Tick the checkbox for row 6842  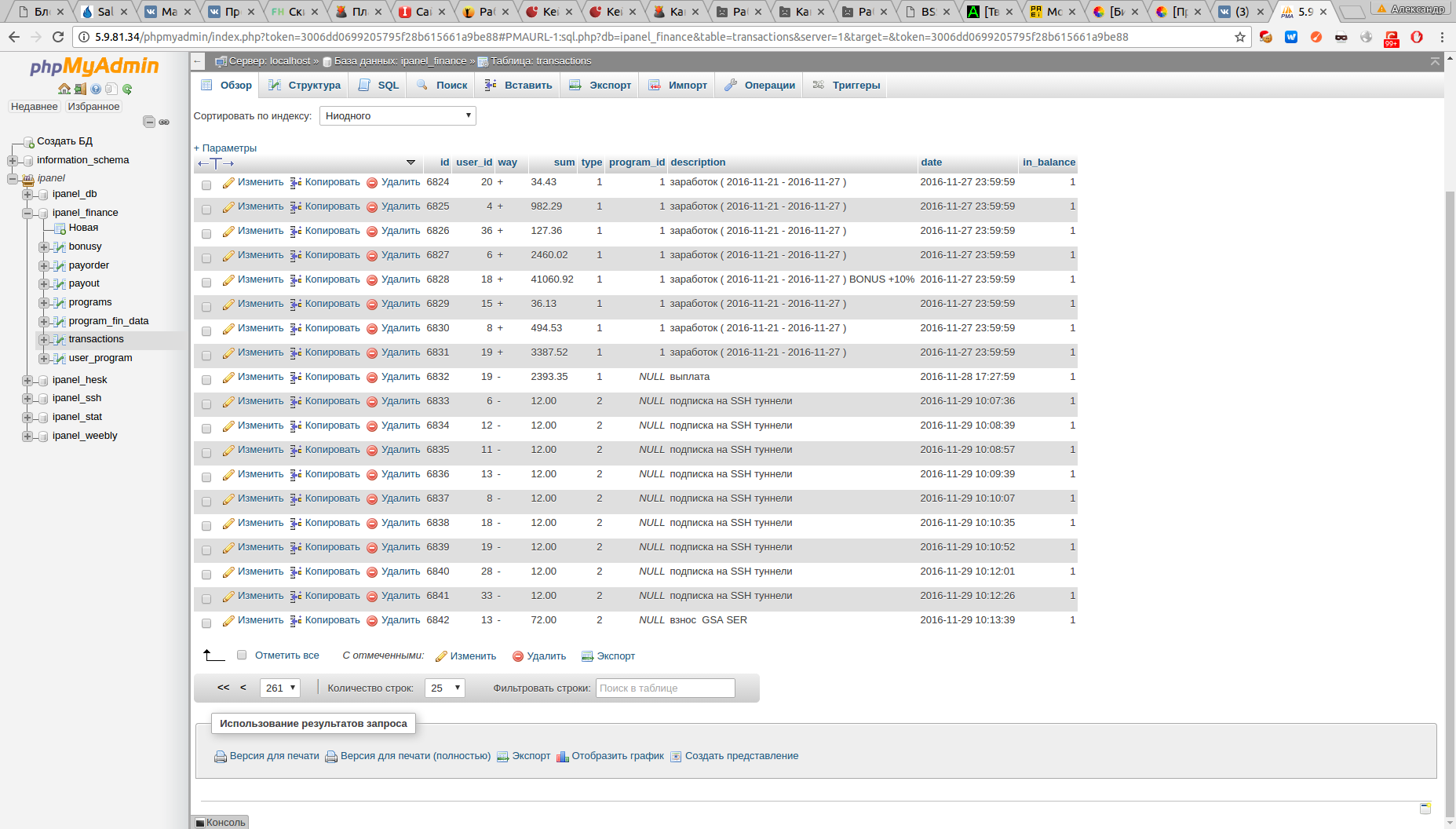206,623
